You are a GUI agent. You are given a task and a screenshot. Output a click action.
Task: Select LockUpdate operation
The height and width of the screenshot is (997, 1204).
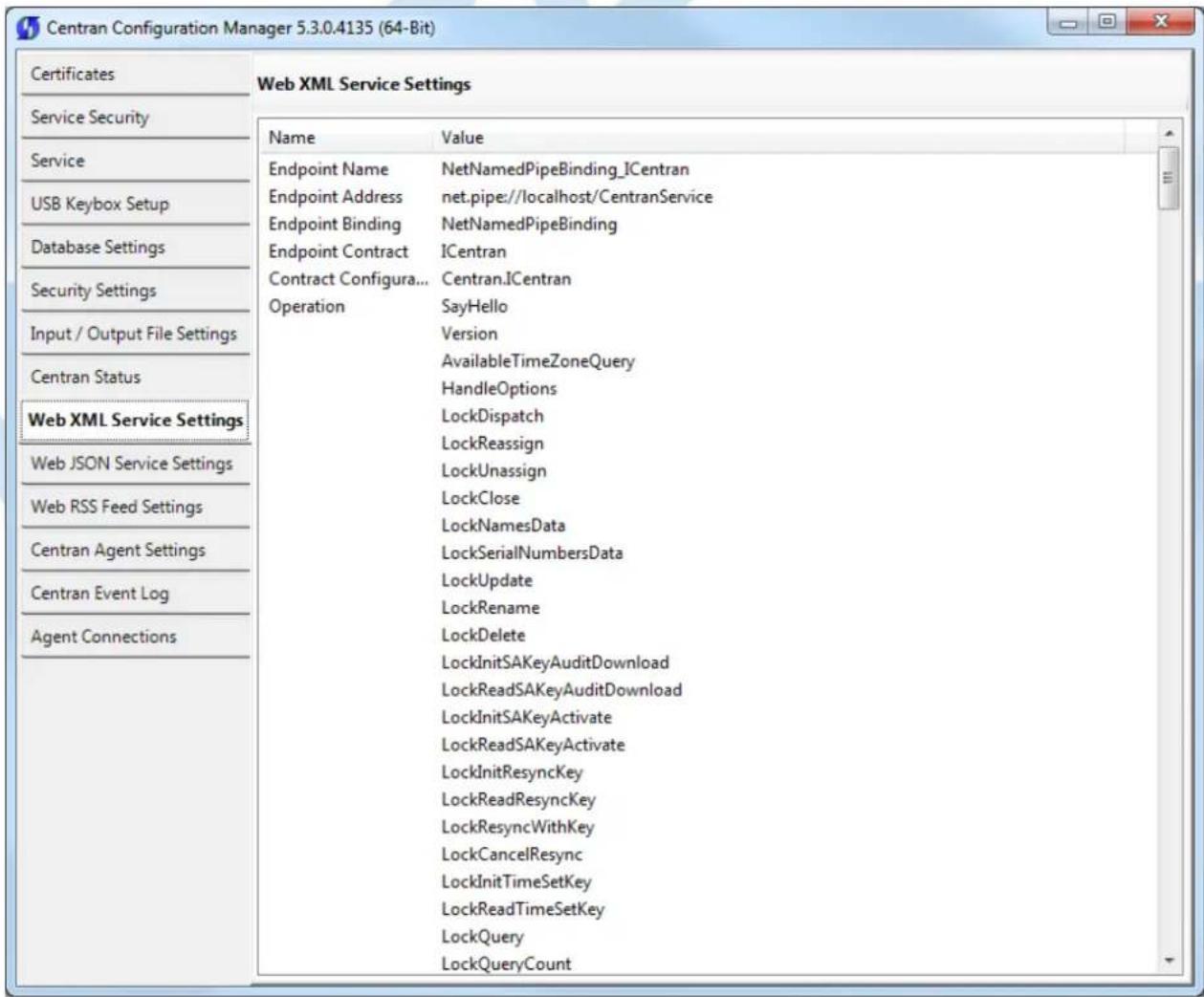[x=487, y=580]
